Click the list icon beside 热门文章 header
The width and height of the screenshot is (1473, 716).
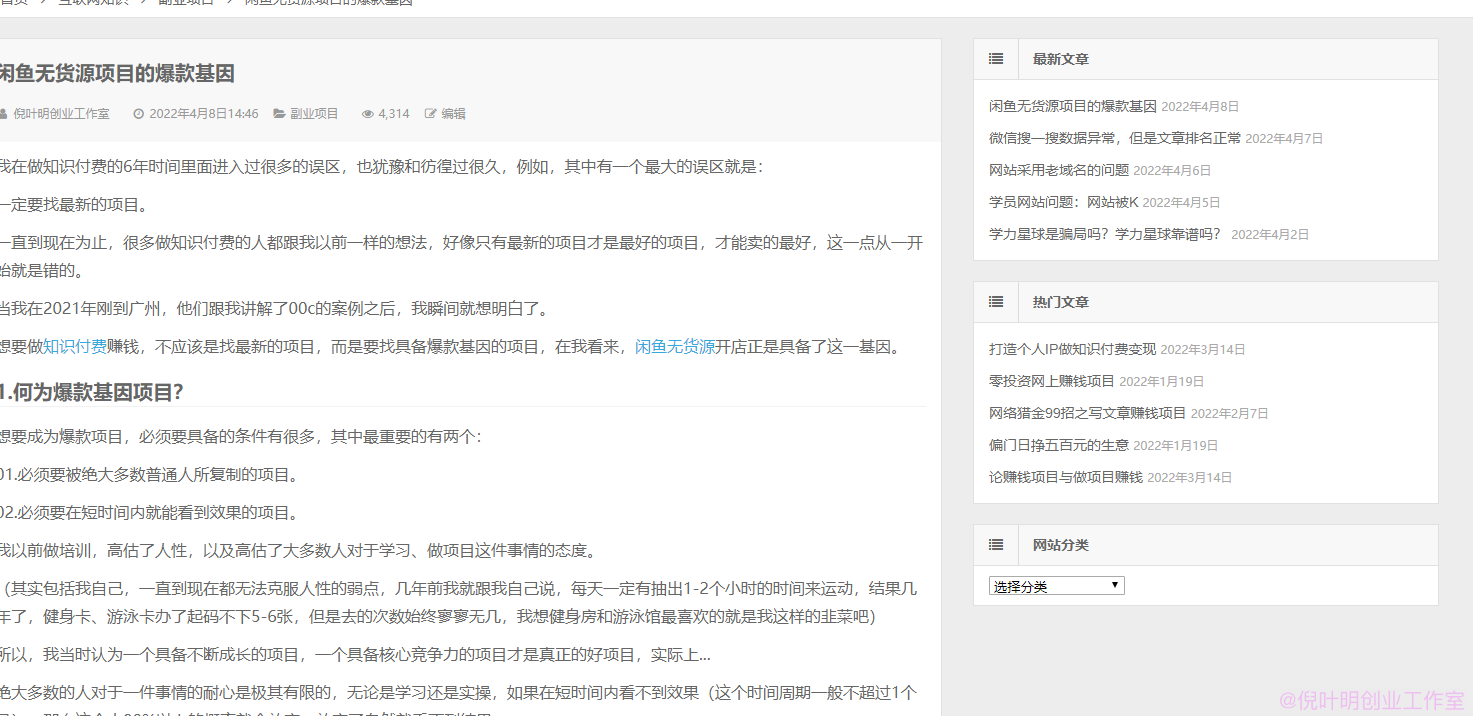(x=996, y=302)
